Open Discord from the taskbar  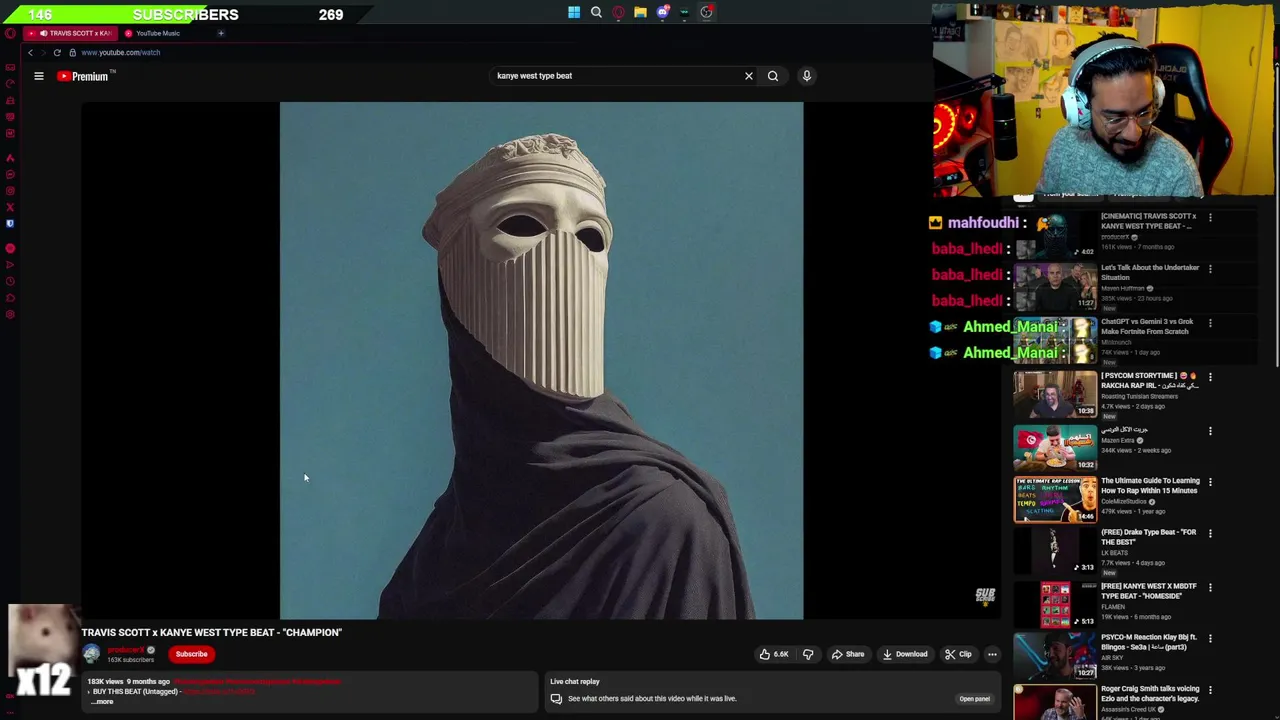662,12
